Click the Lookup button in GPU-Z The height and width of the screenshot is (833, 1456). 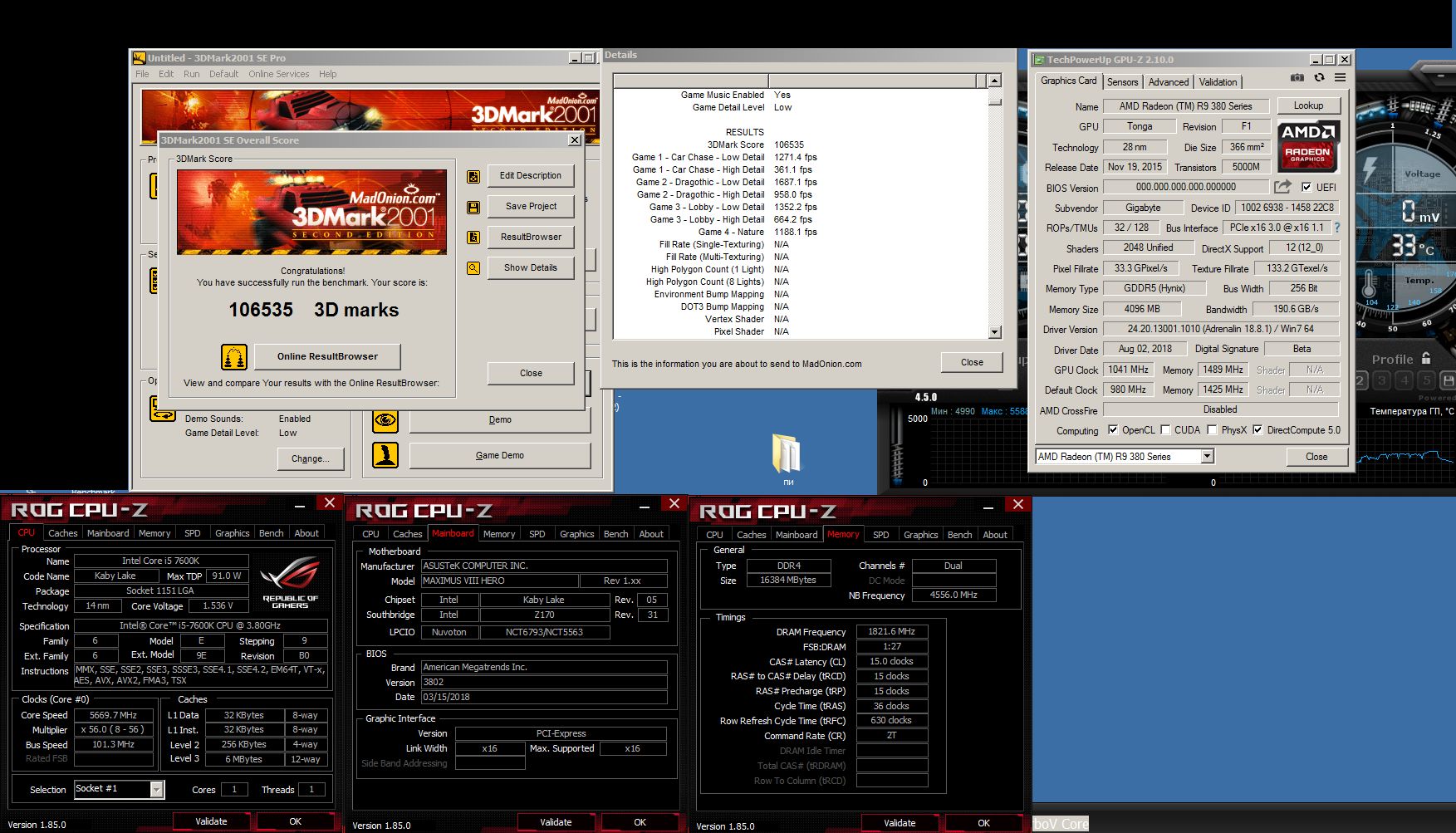(x=1308, y=105)
